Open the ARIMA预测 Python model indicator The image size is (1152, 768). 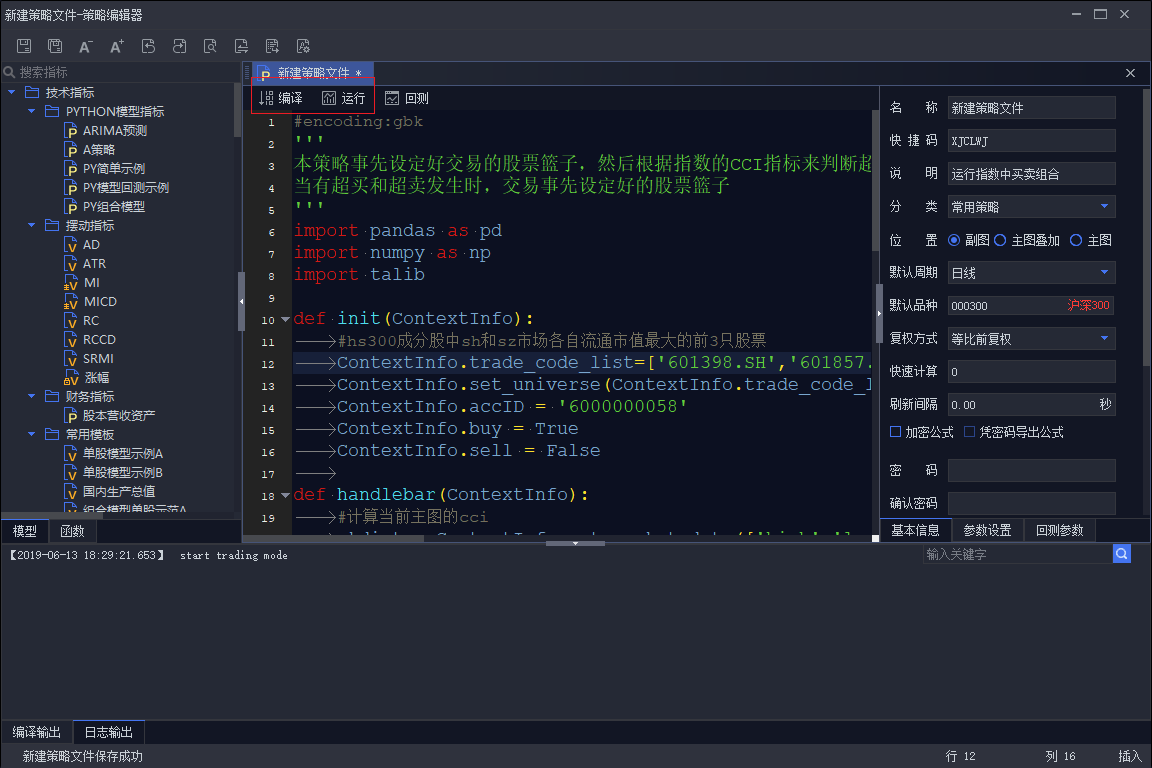114,131
